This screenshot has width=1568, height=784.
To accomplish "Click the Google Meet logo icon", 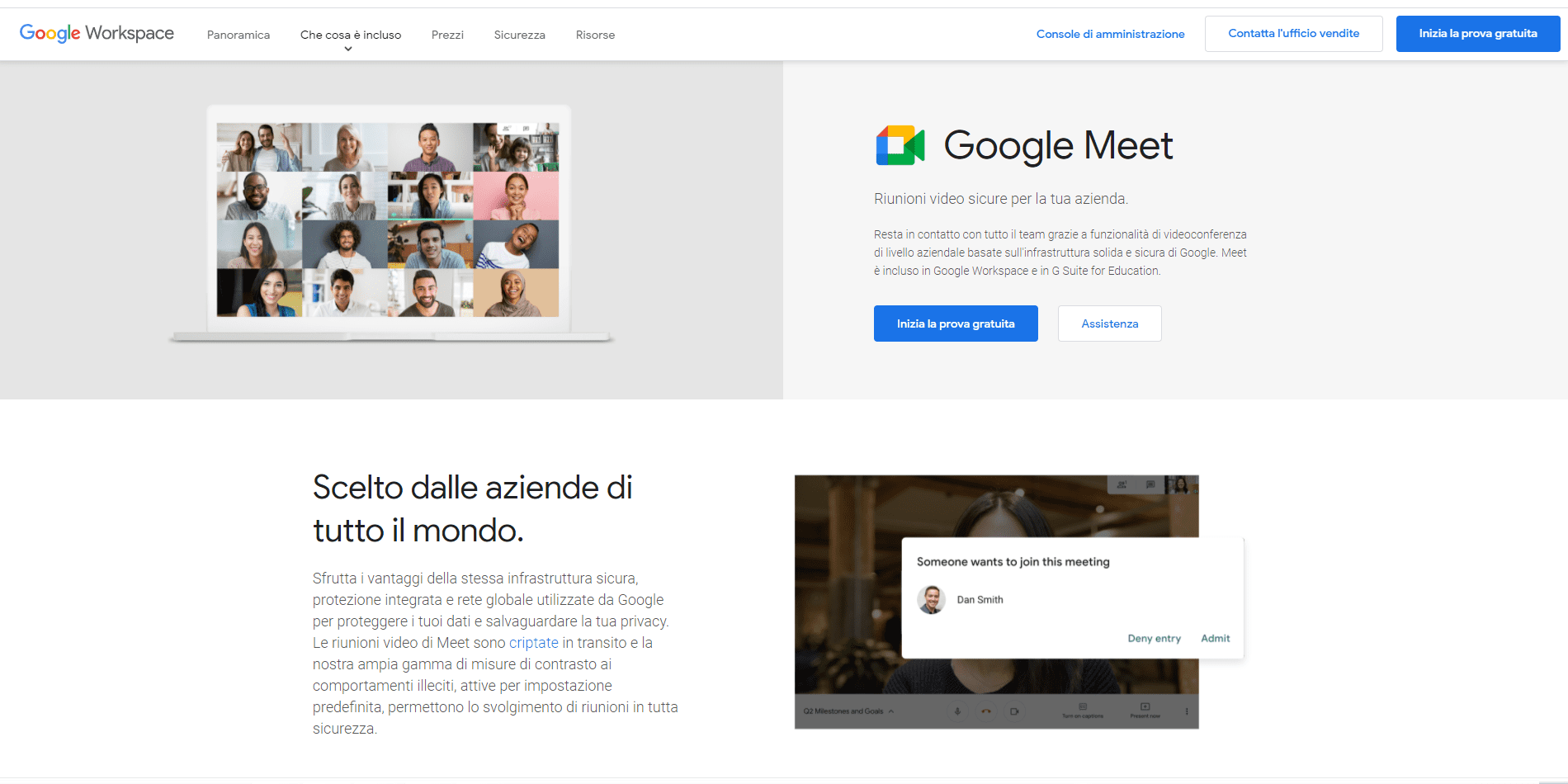I will click(x=900, y=146).
